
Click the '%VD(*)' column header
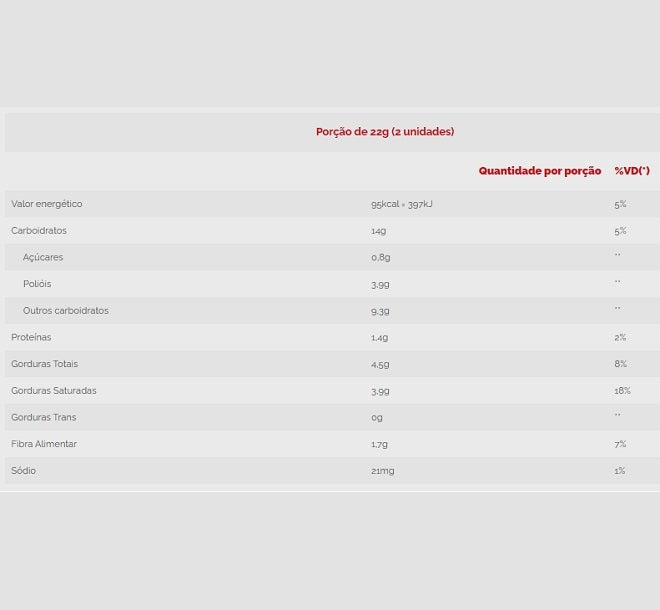(631, 171)
